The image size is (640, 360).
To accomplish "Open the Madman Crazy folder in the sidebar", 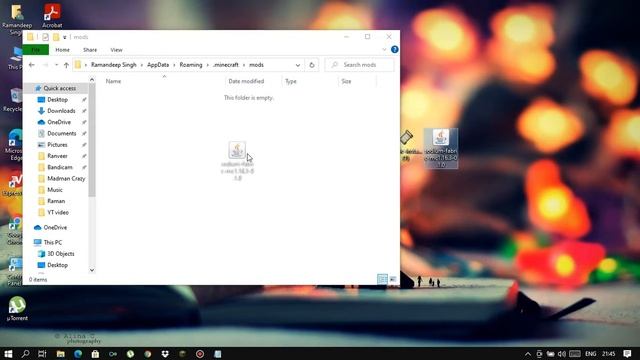I will pyautogui.click(x=66, y=179).
